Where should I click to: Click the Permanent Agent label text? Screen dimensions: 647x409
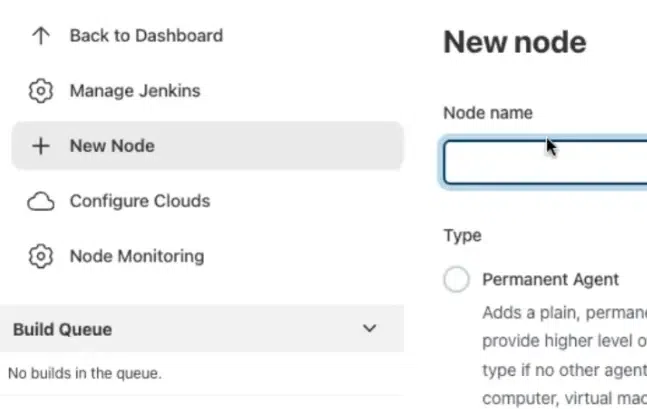[x=550, y=279]
